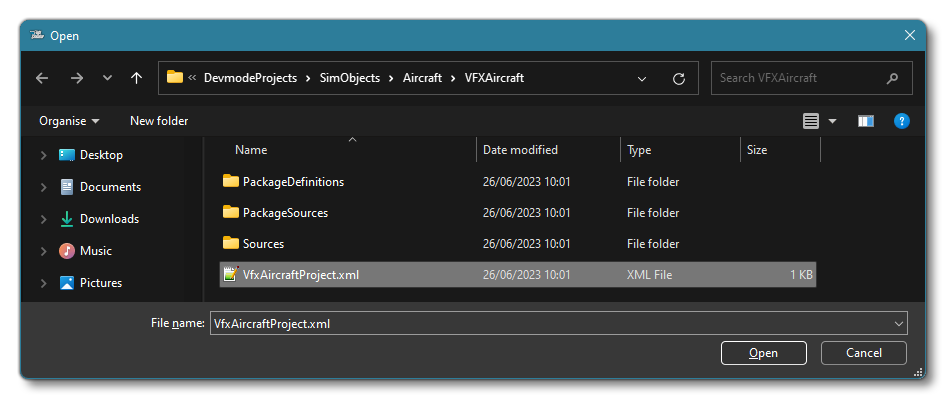
Task: Select the PackageDefinitions folder name
Action: pyautogui.click(x=293, y=182)
